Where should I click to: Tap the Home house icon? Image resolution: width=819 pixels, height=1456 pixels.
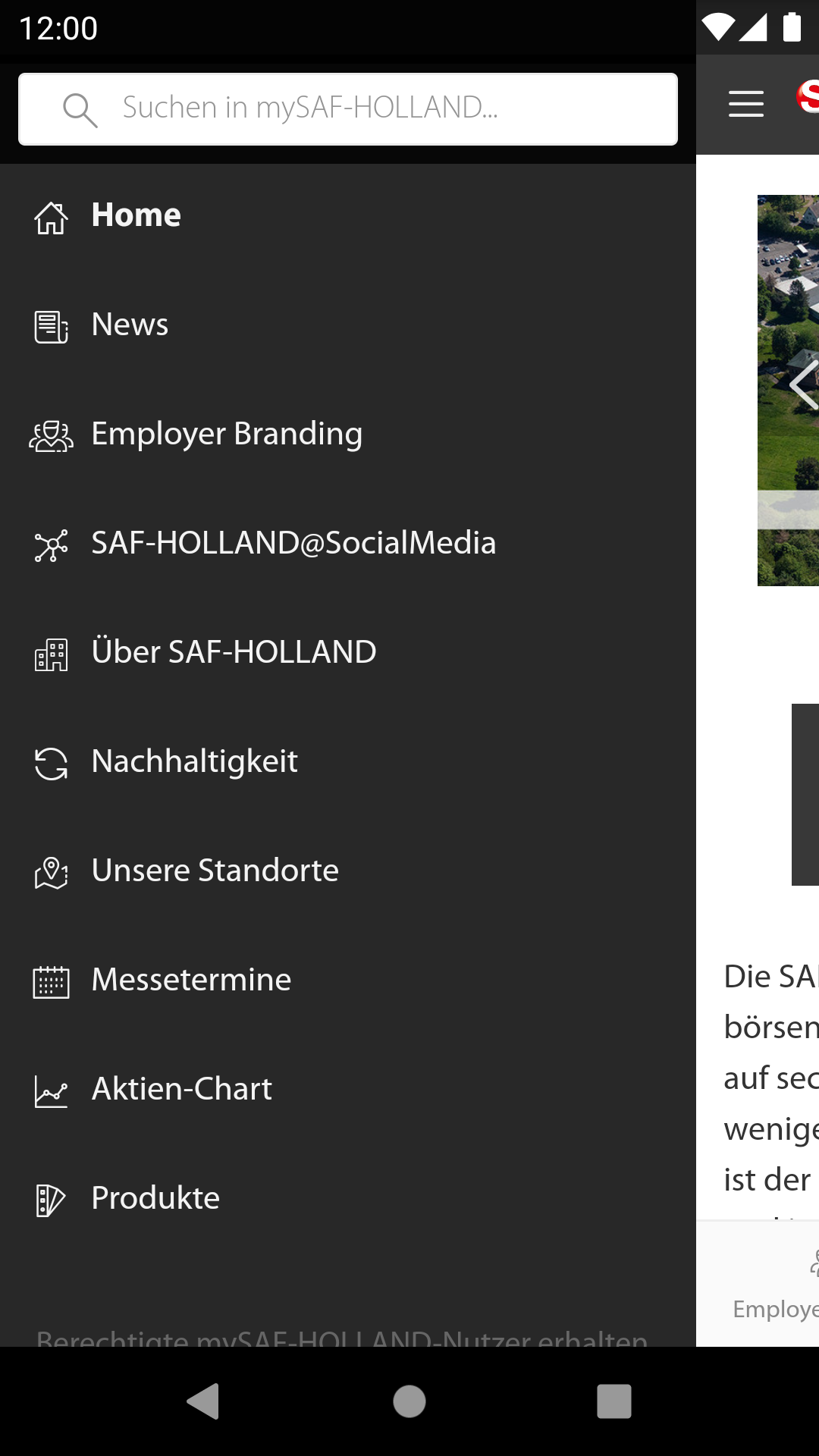click(51, 218)
